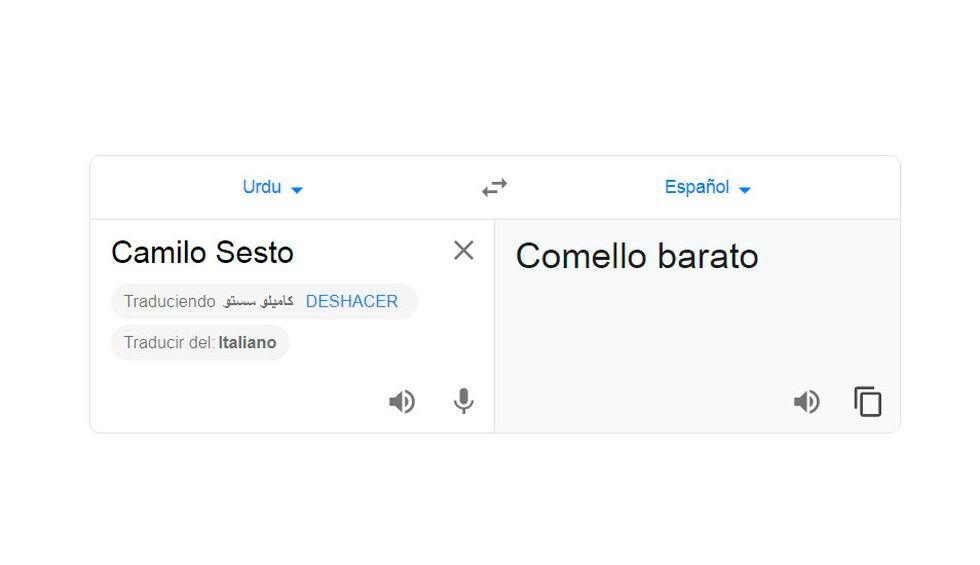
Task: Play audio of the Spanish translation
Action: [x=806, y=402]
